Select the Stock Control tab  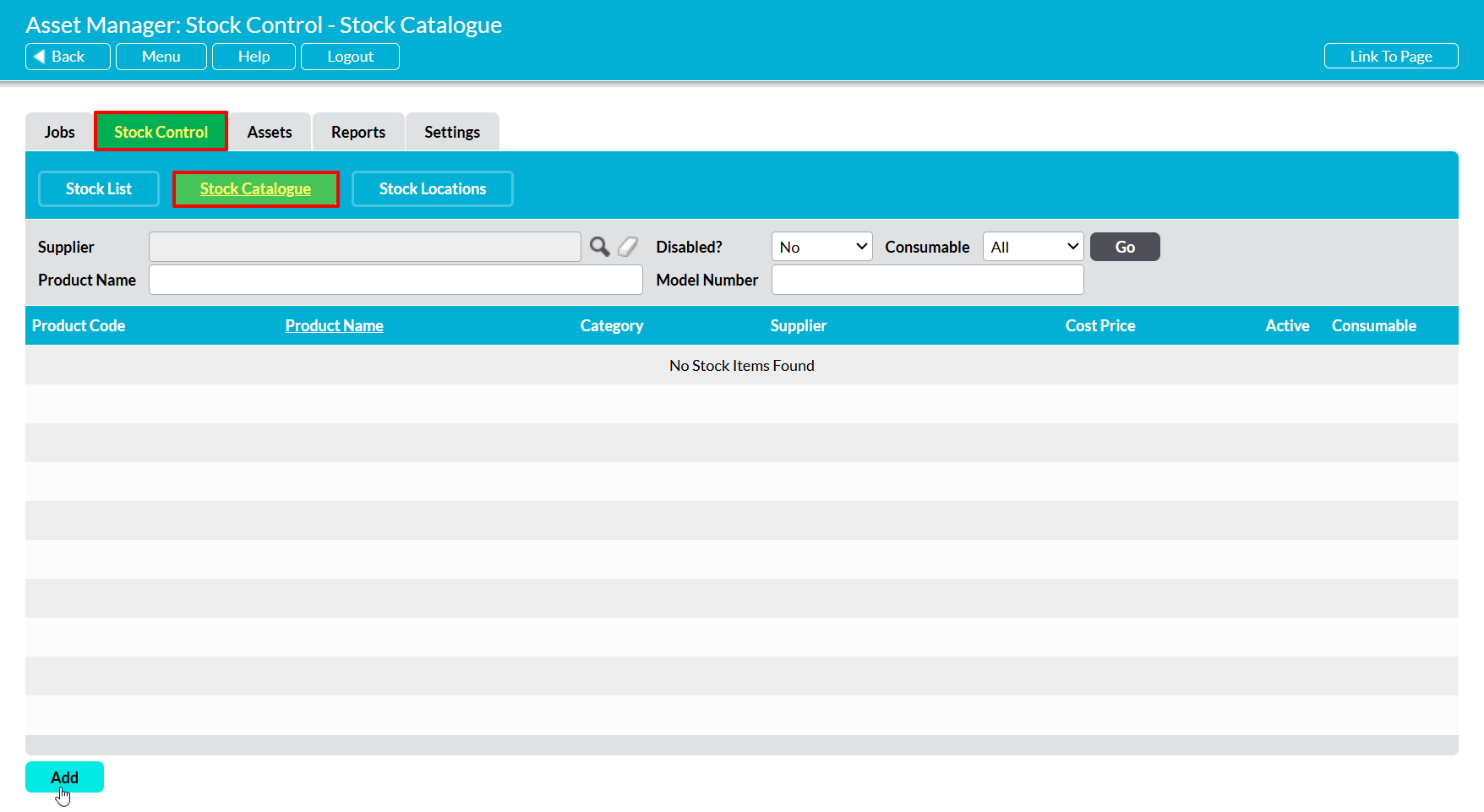(x=161, y=132)
